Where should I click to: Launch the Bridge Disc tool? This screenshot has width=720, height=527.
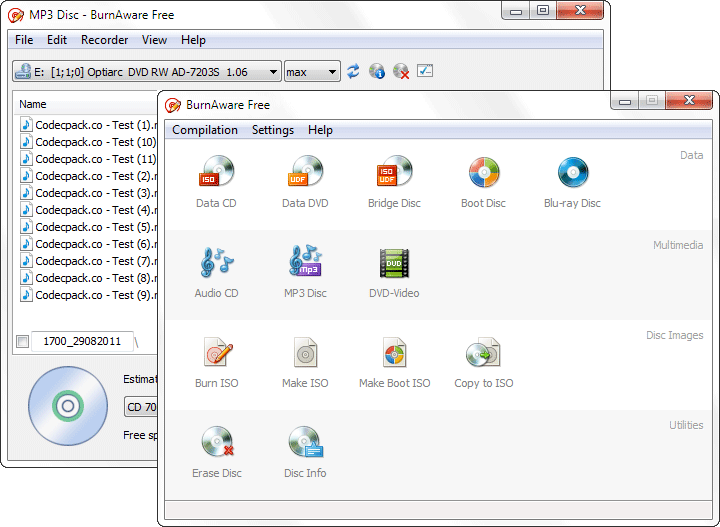coord(394,182)
